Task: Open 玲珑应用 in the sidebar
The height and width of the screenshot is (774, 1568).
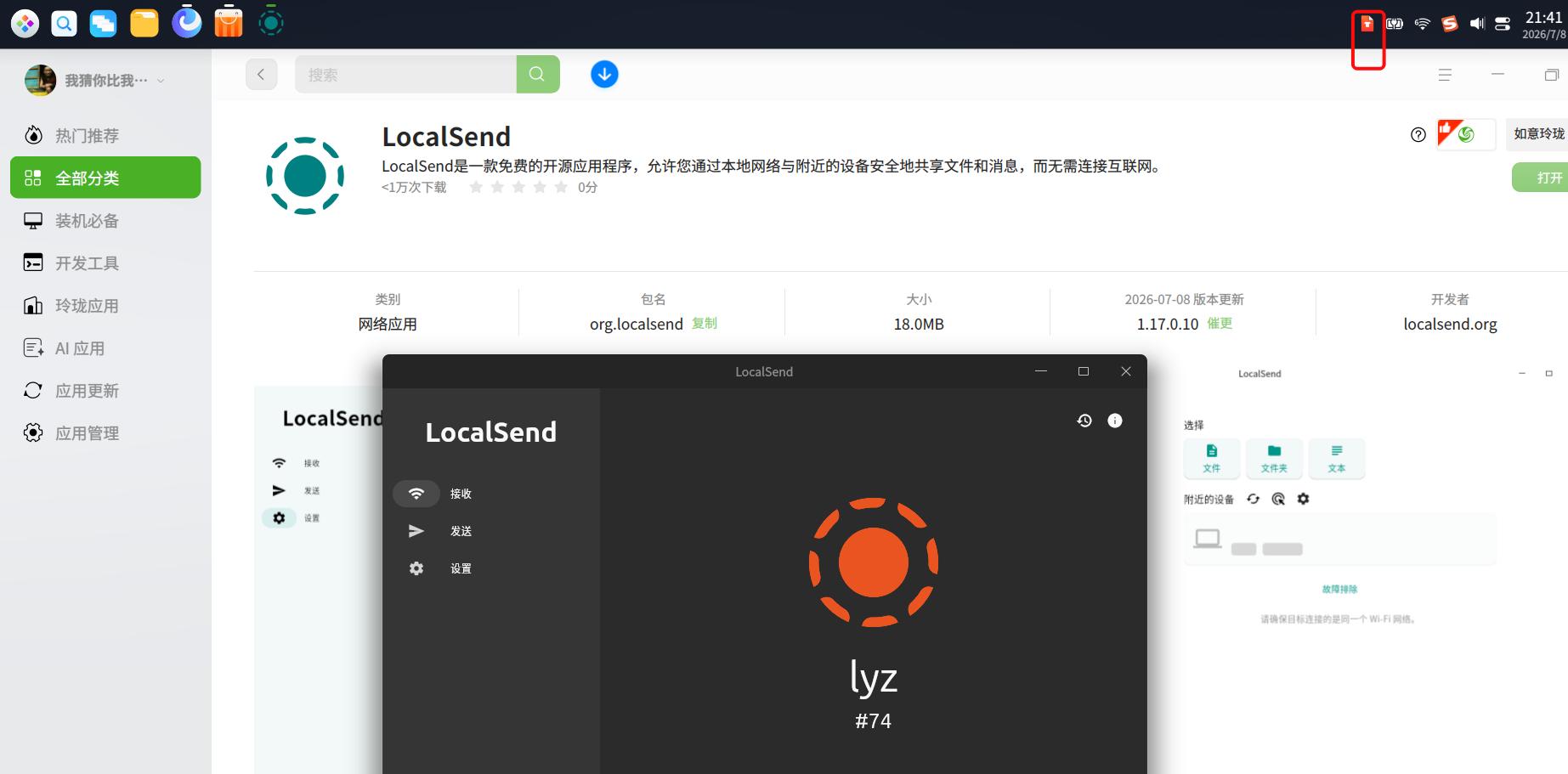Action: [105, 306]
